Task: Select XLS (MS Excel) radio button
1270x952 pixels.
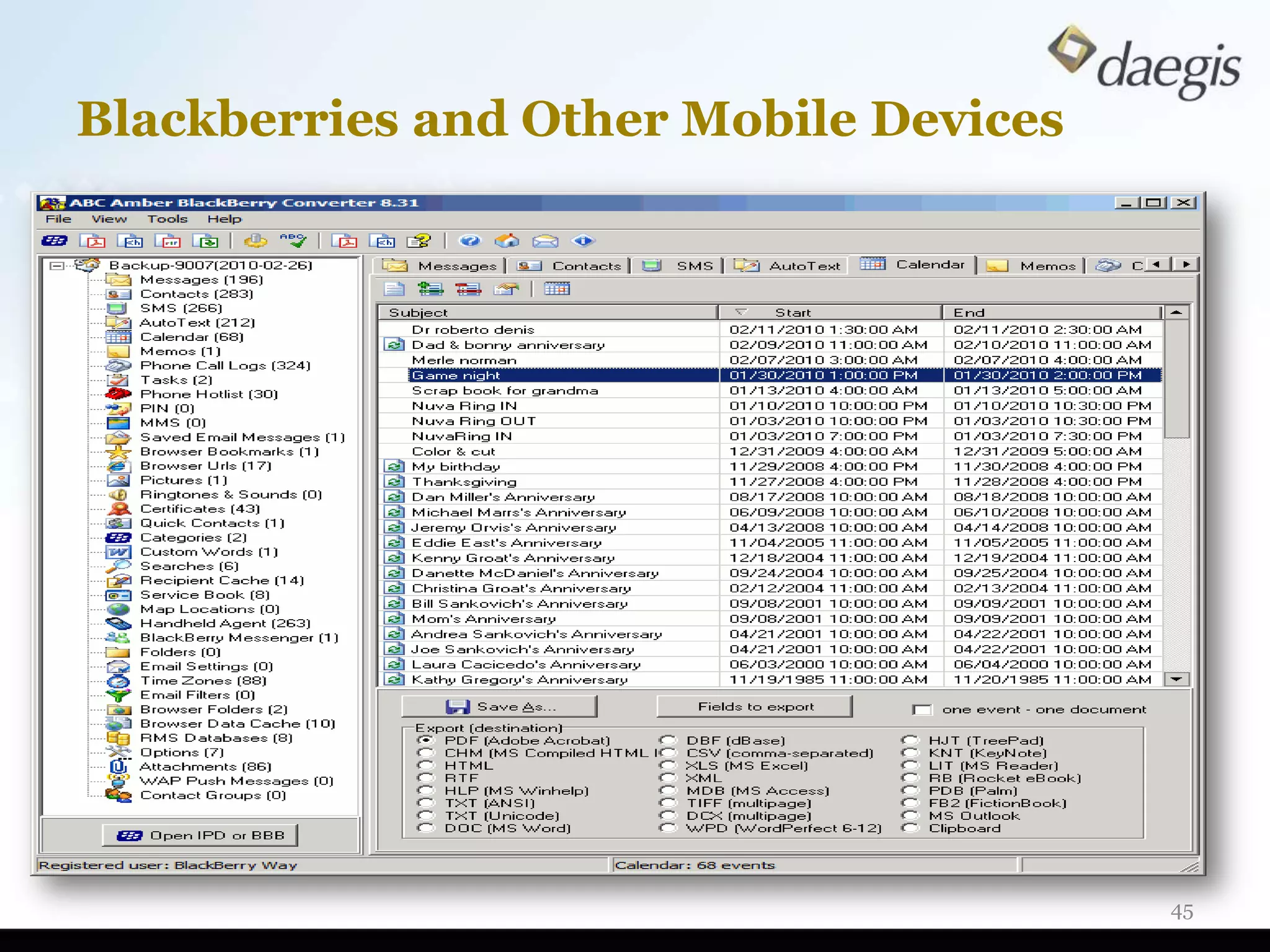Action: click(667, 765)
